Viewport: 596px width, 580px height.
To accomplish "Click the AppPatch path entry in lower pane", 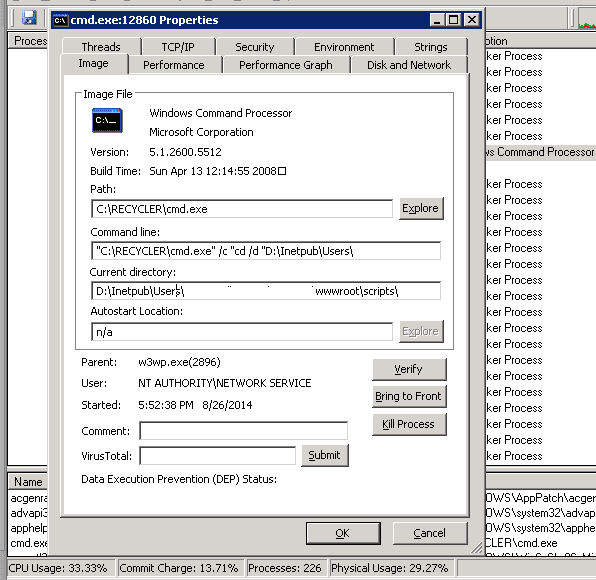I will 541,498.
